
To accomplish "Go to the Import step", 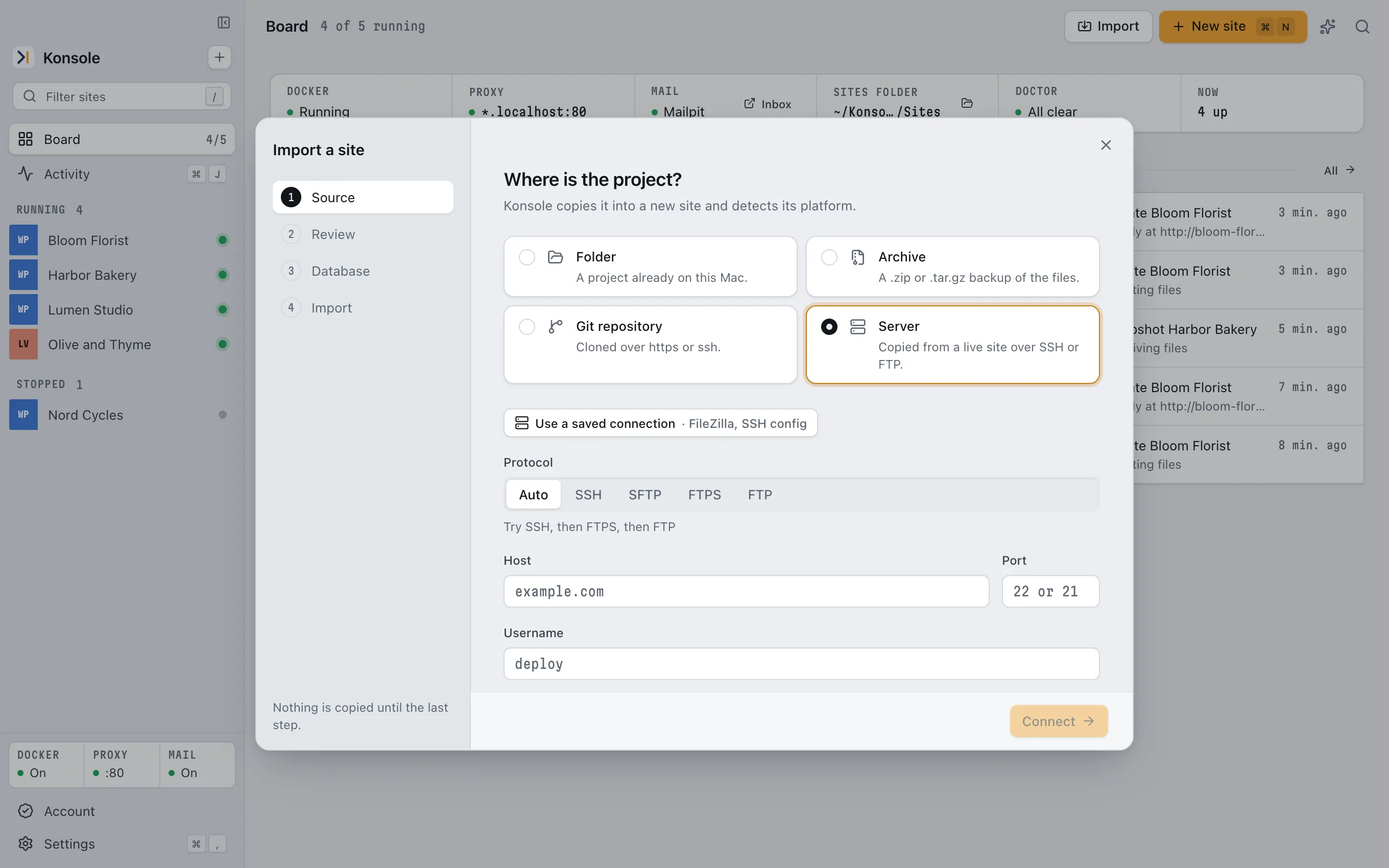I will pyautogui.click(x=363, y=308).
